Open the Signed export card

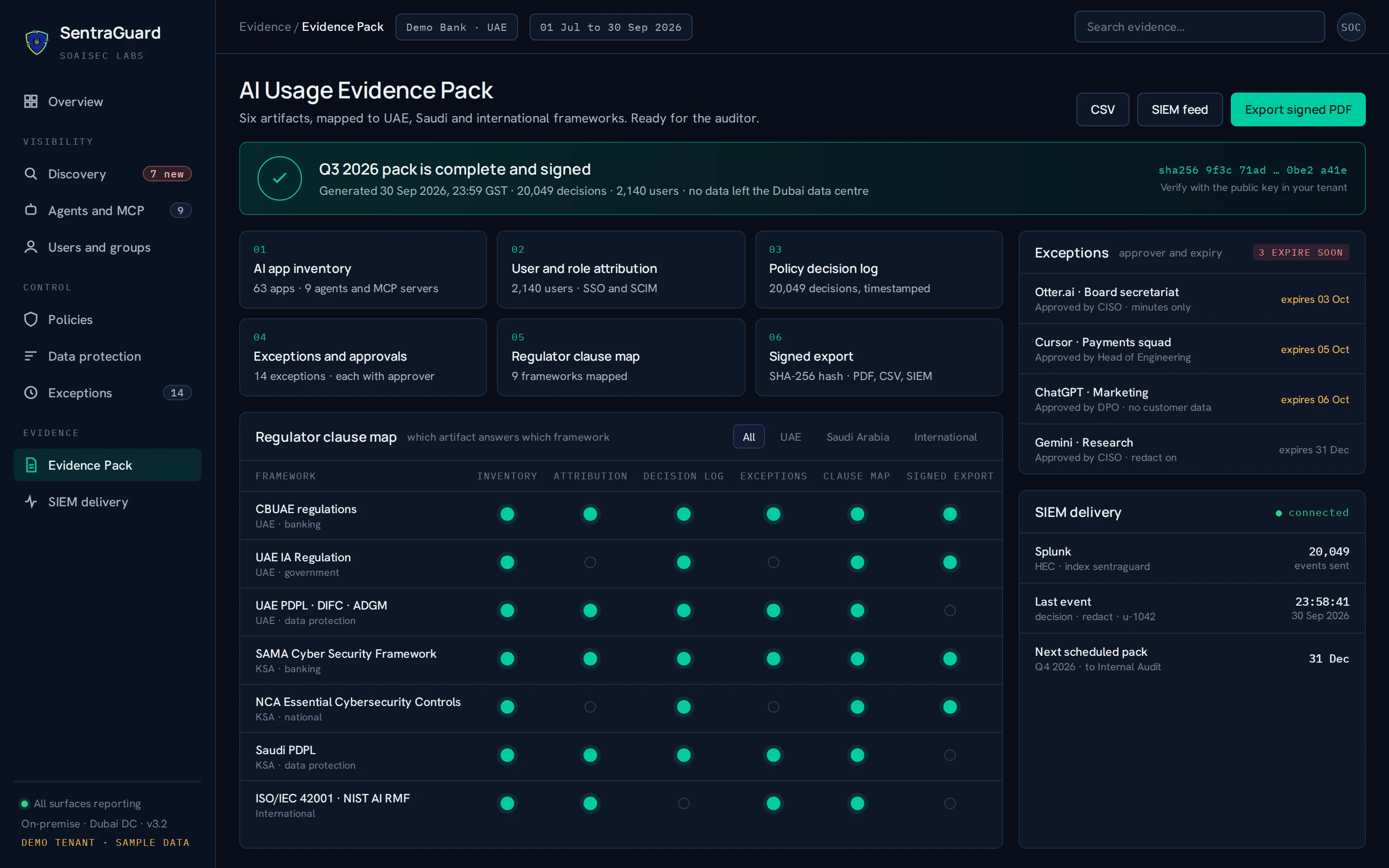click(879, 357)
